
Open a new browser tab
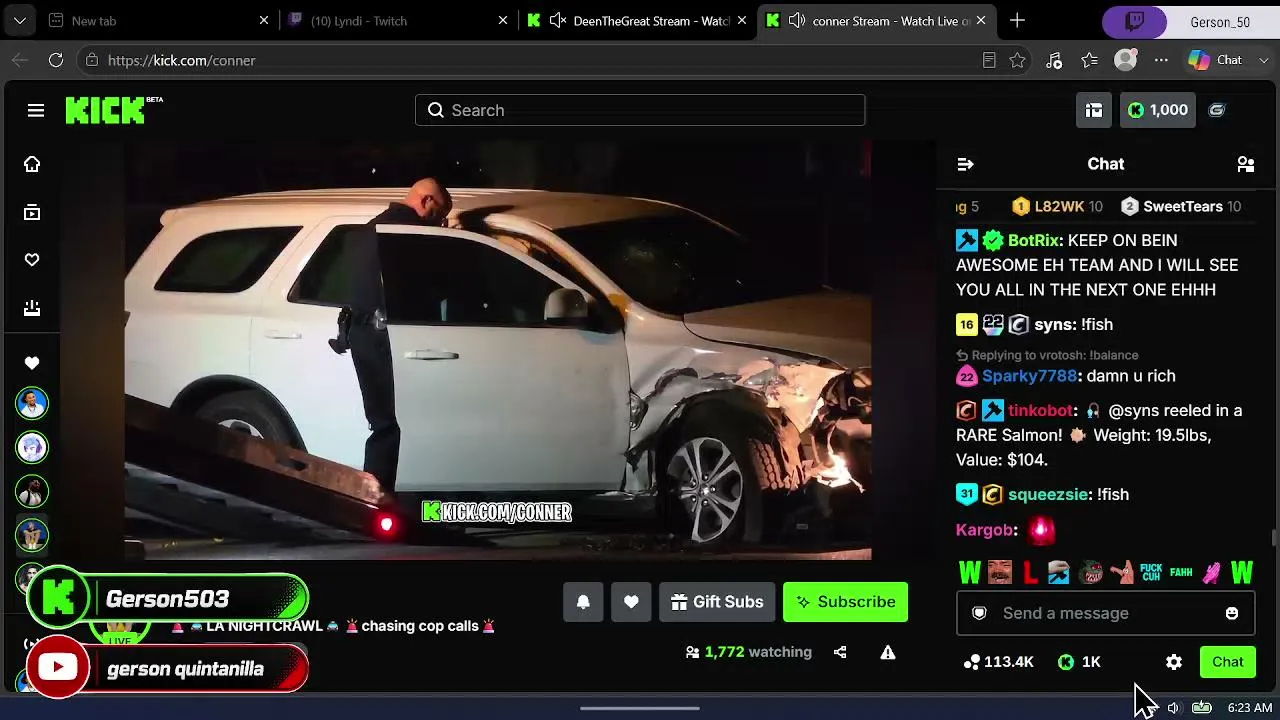pos(1017,21)
